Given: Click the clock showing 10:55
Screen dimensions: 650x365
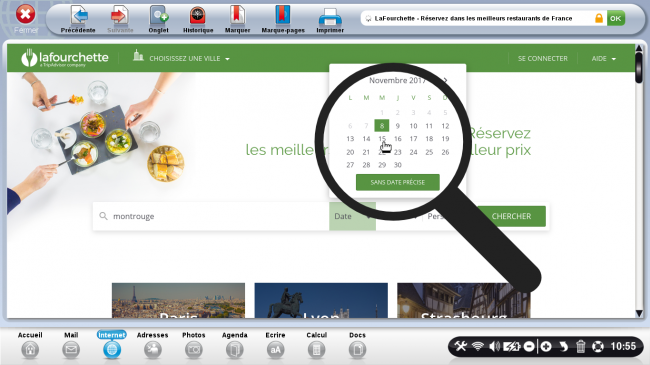Looking at the screenshot, I should pos(623,346).
